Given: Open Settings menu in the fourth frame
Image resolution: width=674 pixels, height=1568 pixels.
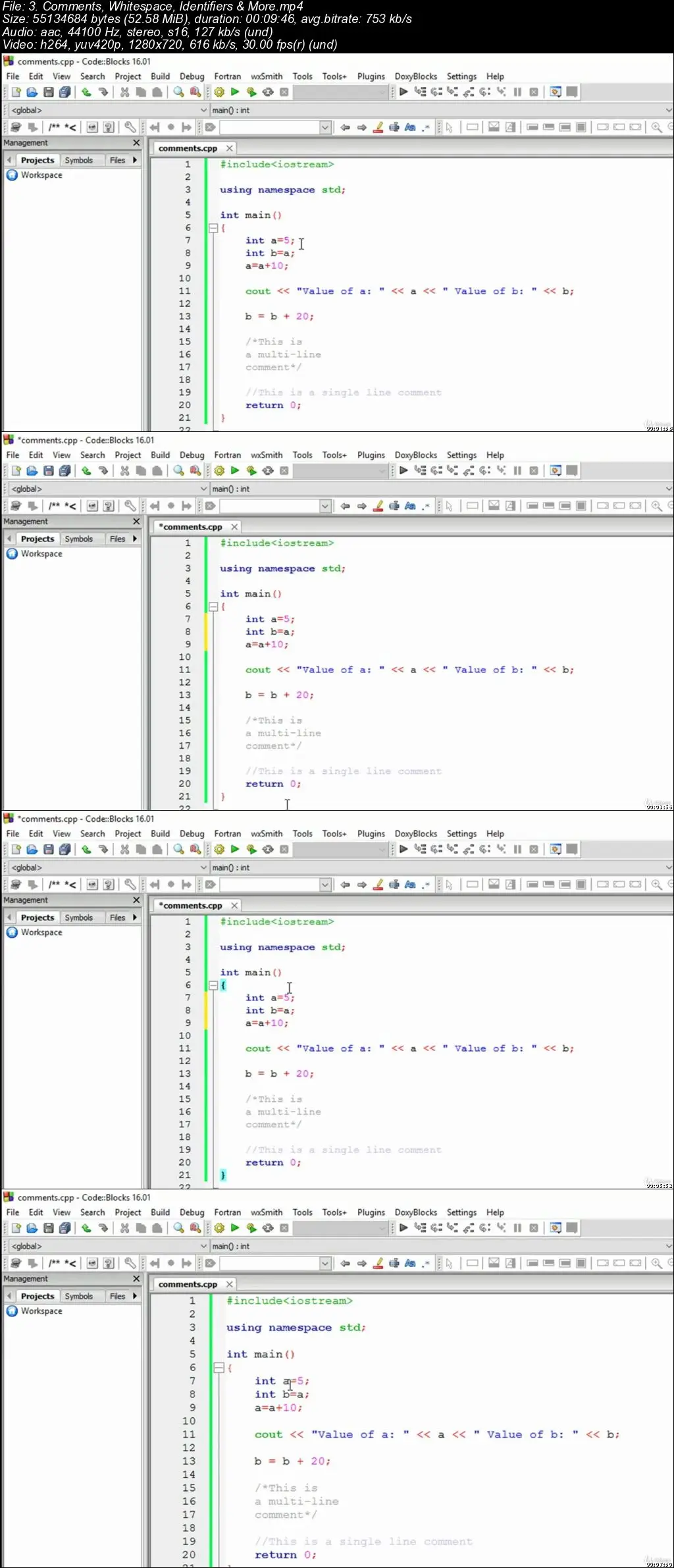Looking at the screenshot, I should click(461, 1212).
